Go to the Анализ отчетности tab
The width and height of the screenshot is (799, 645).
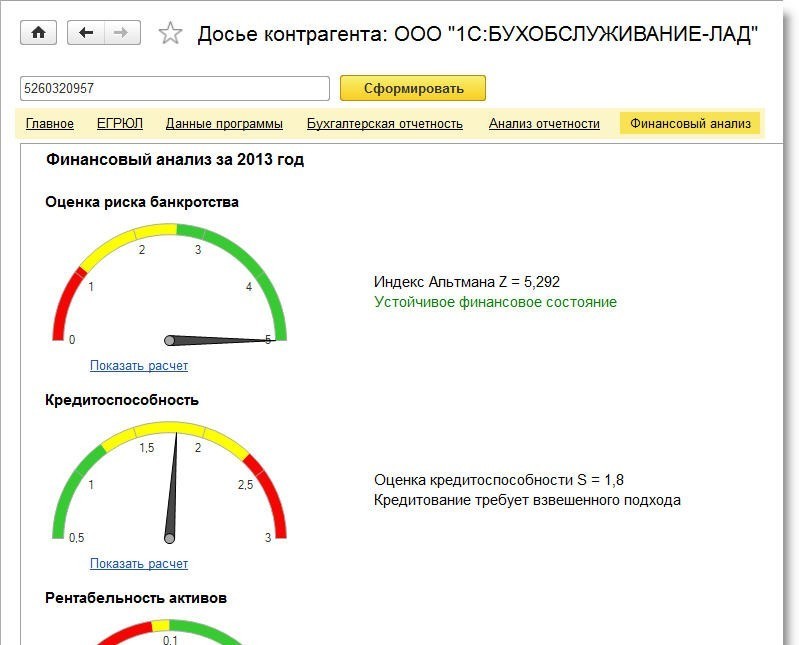(x=544, y=124)
